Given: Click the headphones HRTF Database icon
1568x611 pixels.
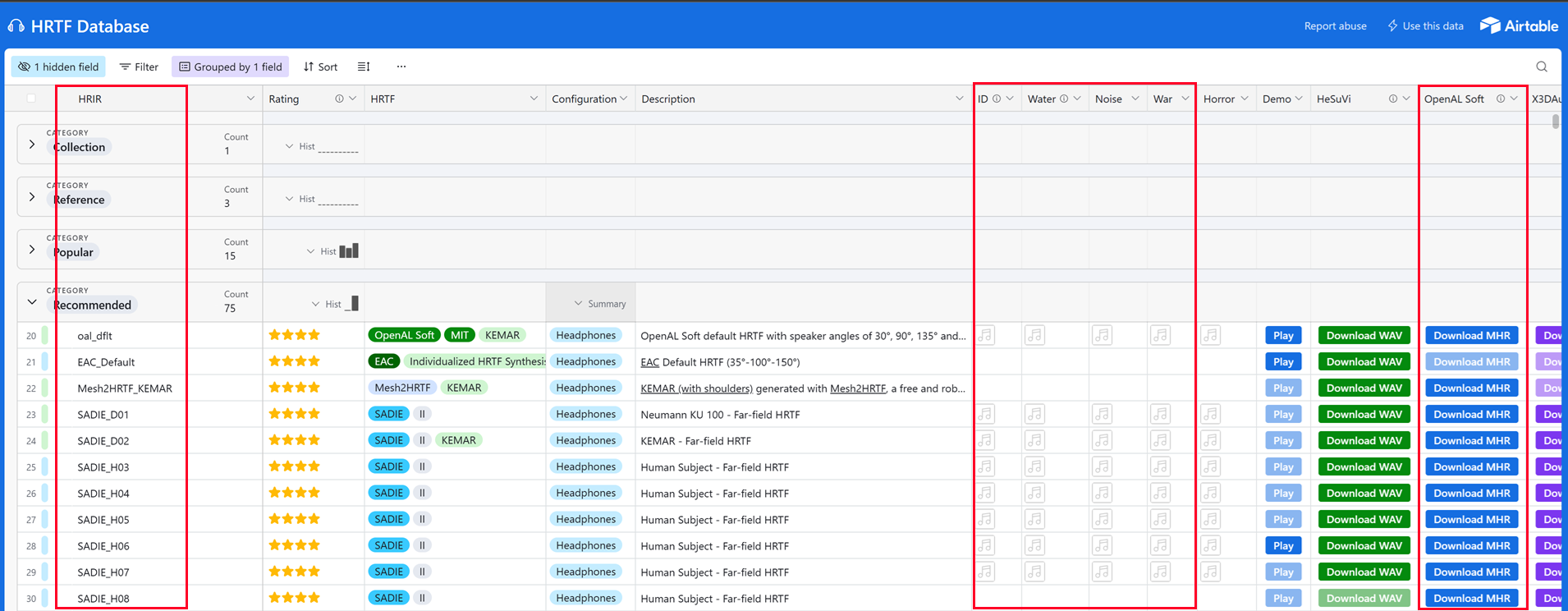Looking at the screenshot, I should (x=16, y=26).
